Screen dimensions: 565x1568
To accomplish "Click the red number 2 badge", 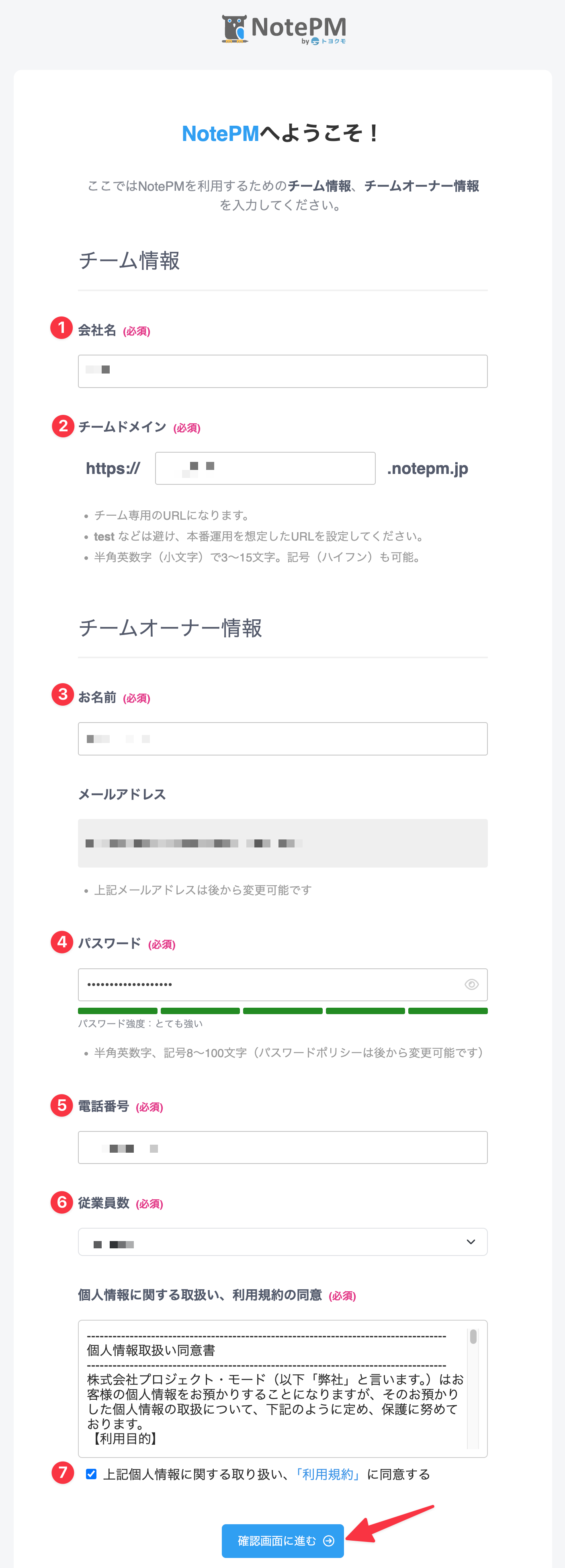I will (x=63, y=425).
